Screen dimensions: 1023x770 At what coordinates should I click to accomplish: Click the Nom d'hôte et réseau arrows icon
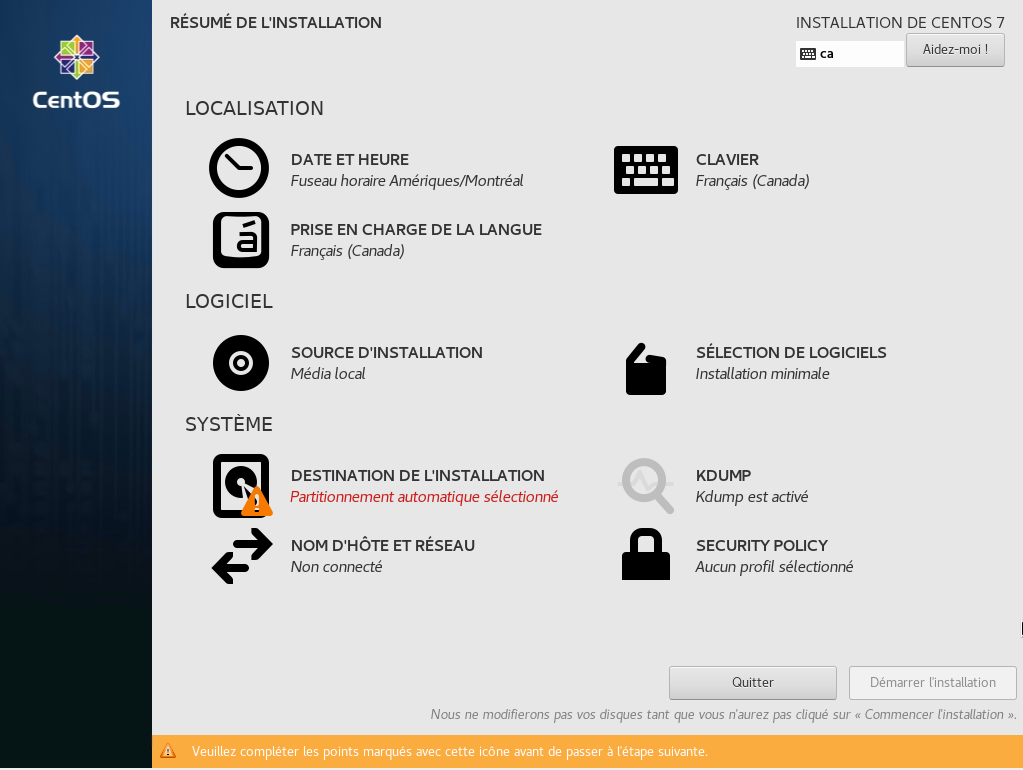pos(242,555)
